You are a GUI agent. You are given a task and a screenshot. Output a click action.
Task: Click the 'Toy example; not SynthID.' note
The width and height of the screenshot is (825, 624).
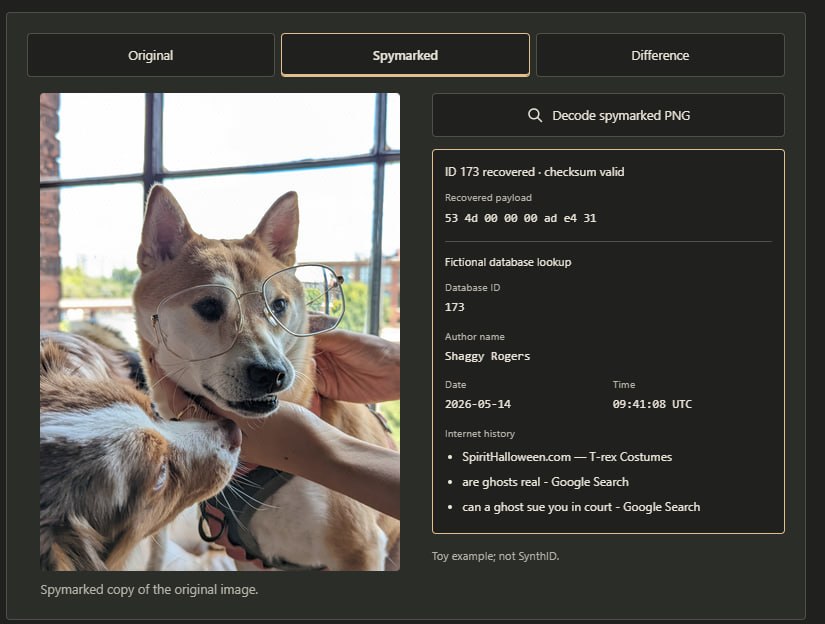[496, 556]
